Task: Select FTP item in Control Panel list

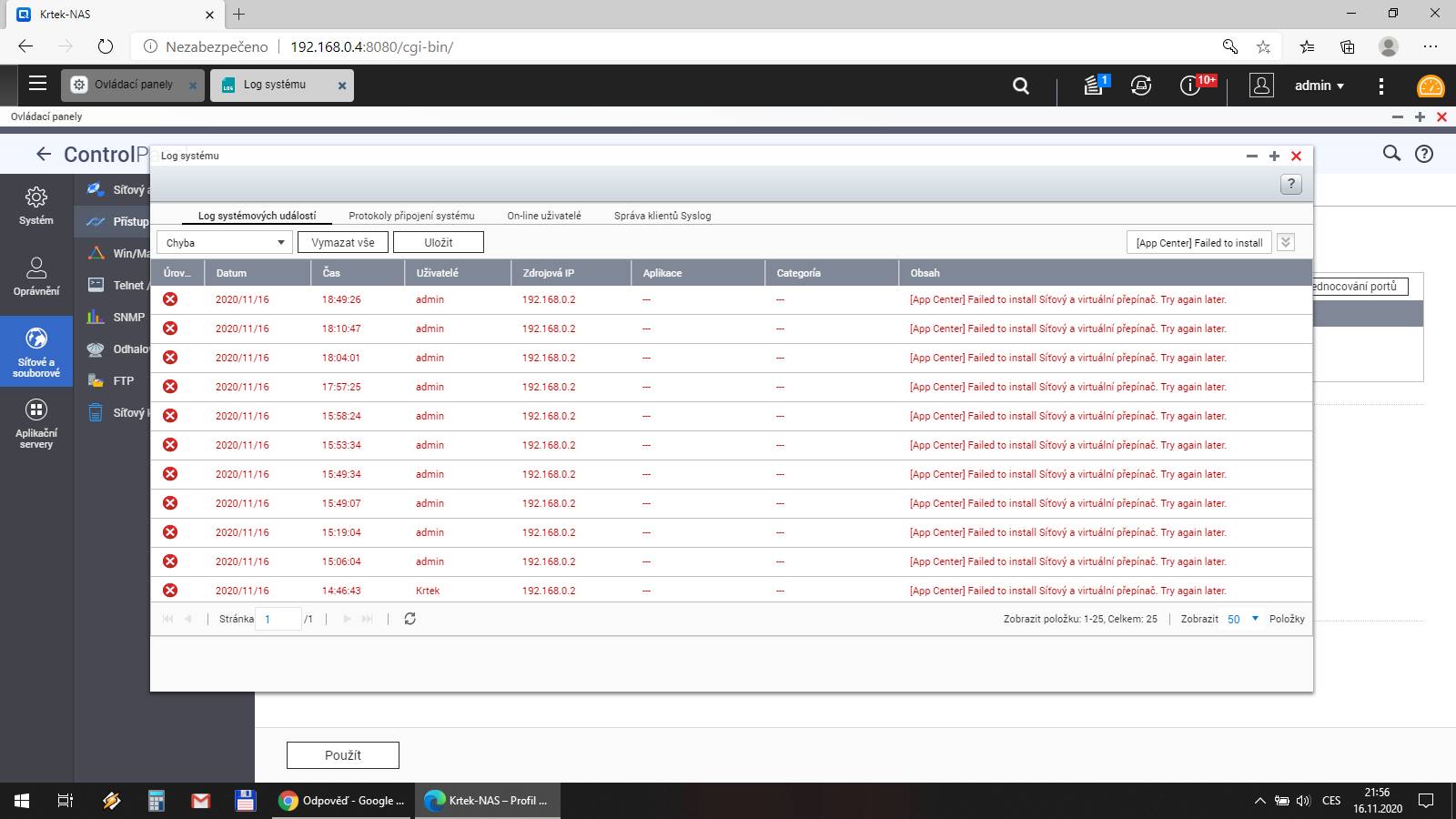Action: pos(114,381)
